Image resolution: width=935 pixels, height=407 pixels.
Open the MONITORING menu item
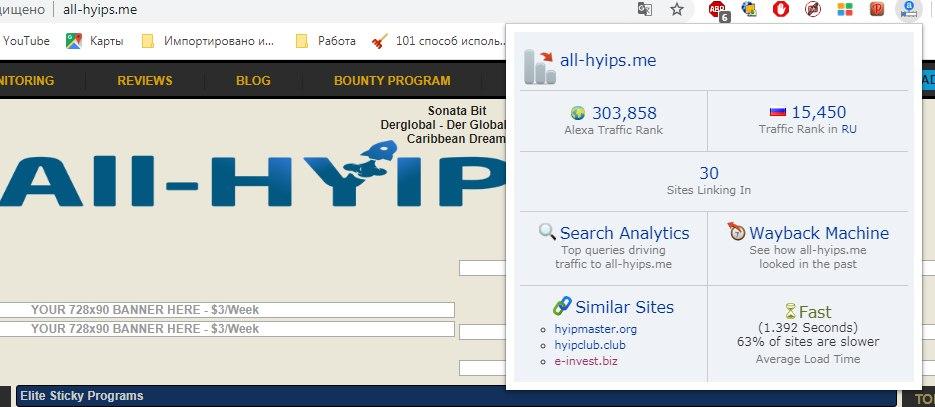click(x=27, y=81)
